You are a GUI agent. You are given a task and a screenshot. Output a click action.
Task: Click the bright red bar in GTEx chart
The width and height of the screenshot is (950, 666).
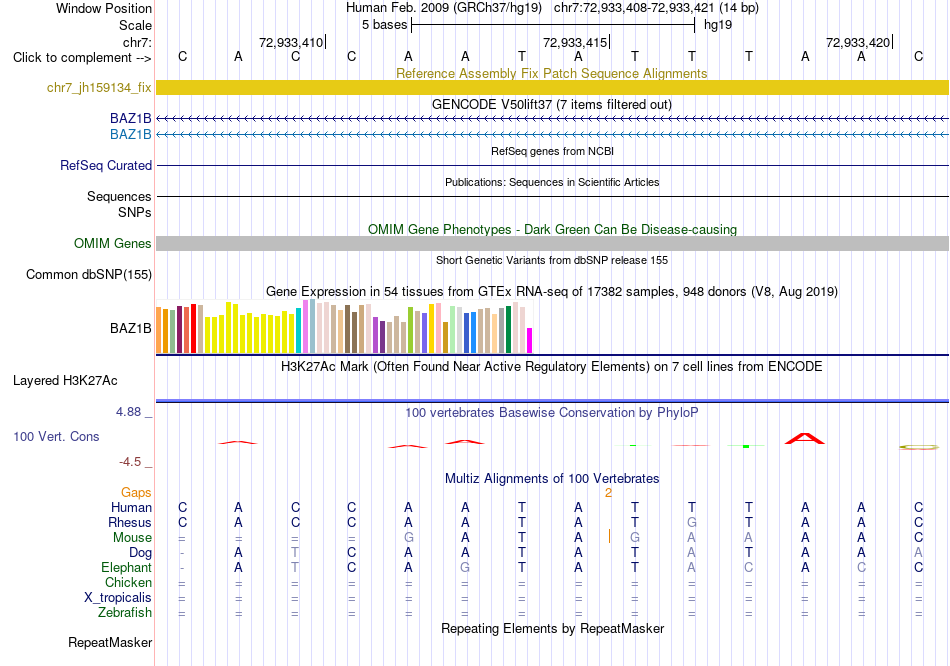(x=193, y=328)
